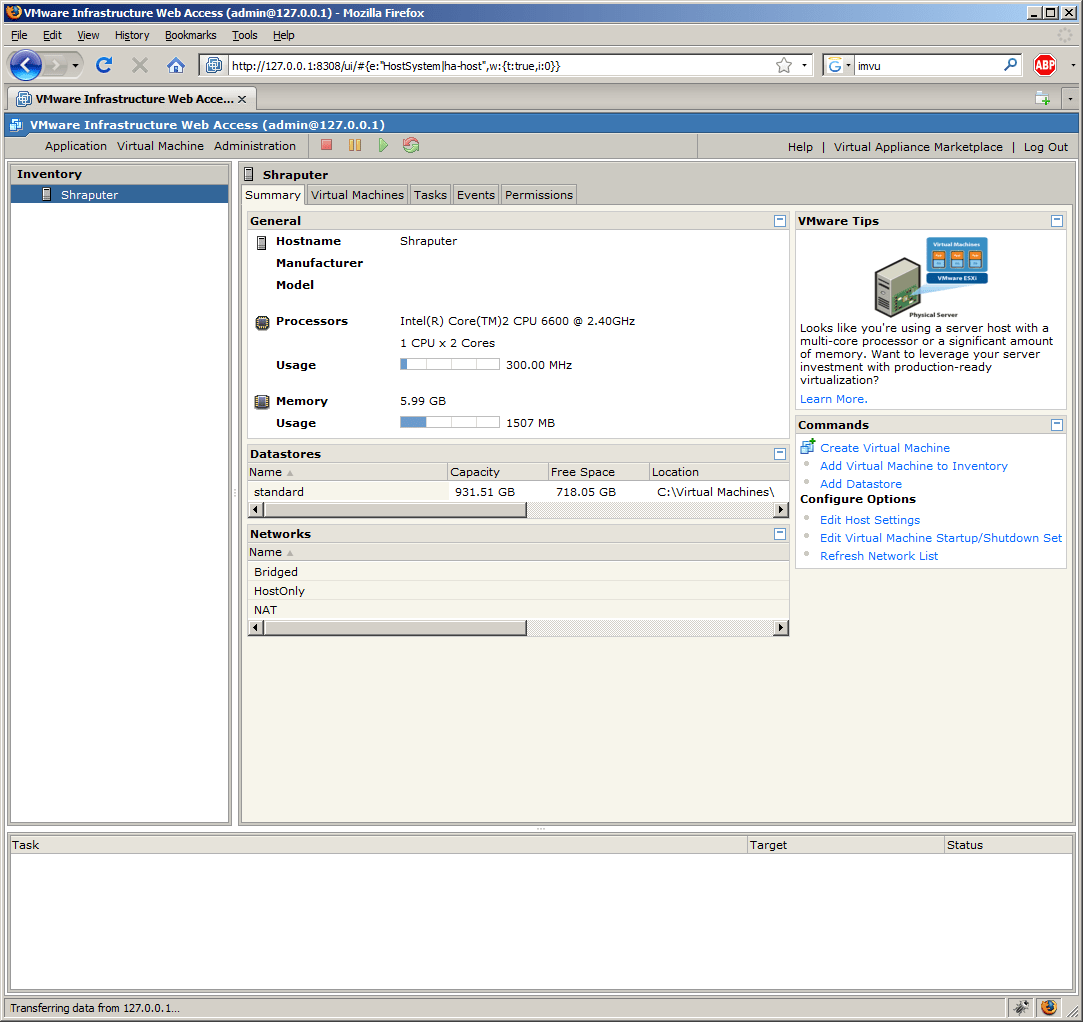The height and width of the screenshot is (1022, 1083).
Task: Open the Adblock Plus dropdown arrow
Action: 1073,66
